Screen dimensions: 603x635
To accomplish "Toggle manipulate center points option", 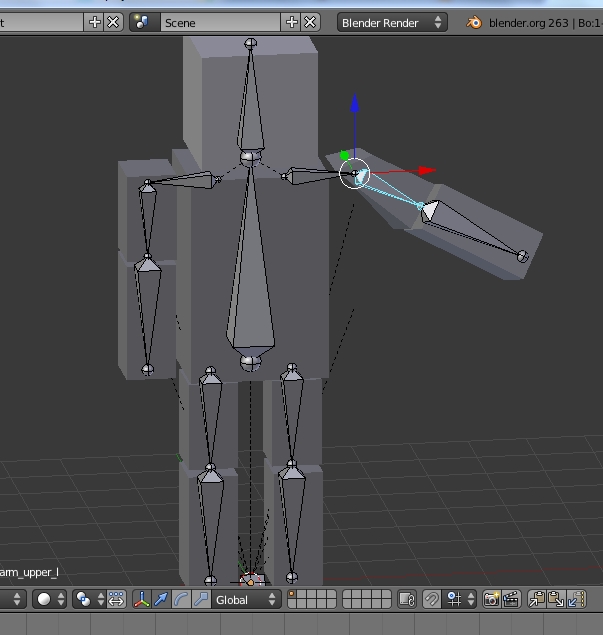I will 117,599.
